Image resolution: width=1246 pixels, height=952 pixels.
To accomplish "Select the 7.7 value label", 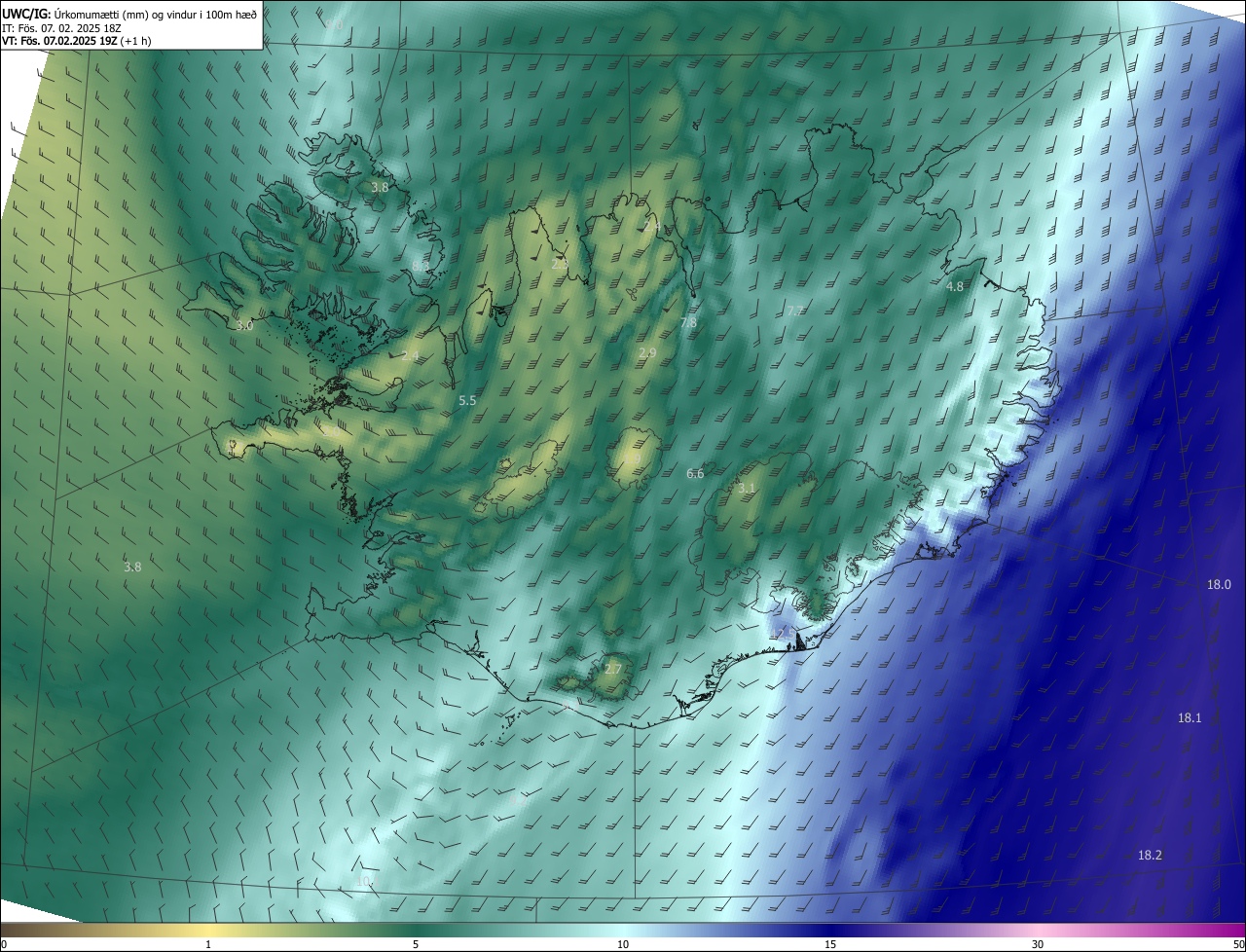I will (795, 311).
